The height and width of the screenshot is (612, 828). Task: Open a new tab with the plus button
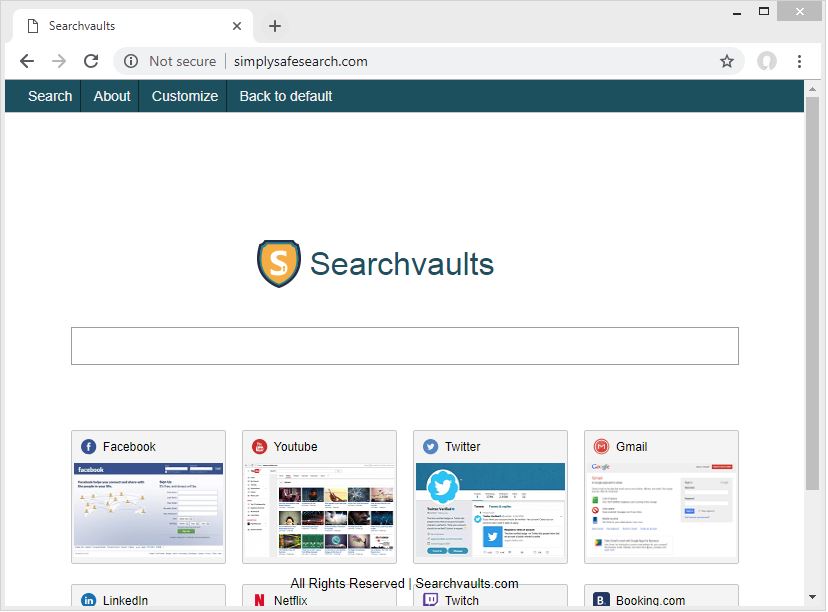[275, 26]
